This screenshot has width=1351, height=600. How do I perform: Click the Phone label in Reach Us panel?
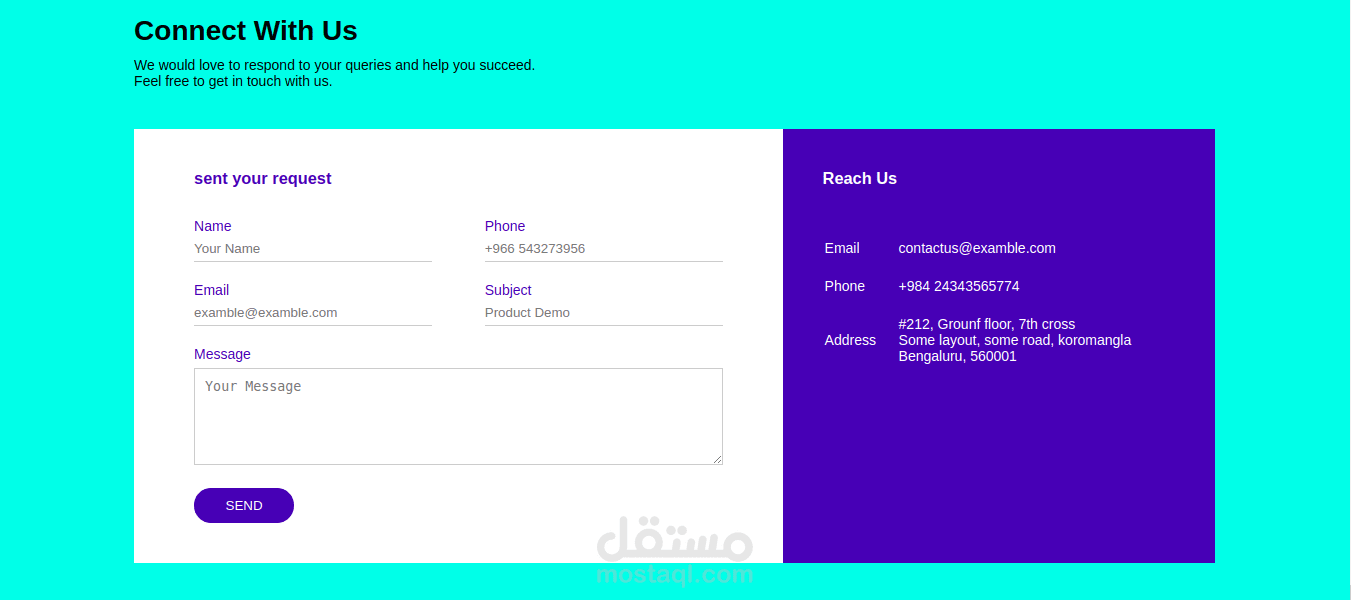coord(845,286)
